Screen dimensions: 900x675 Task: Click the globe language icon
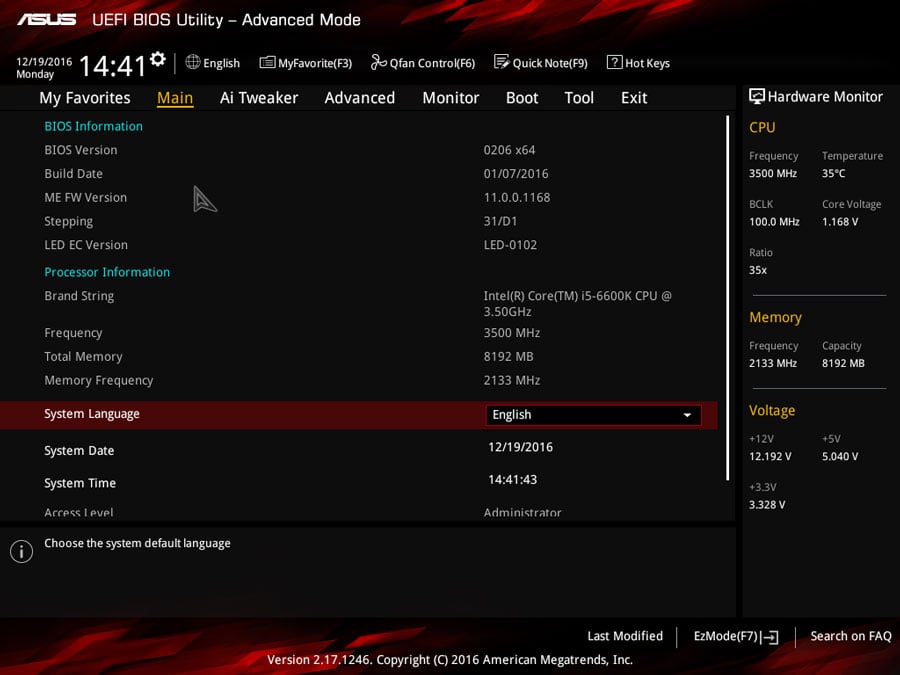pos(193,62)
